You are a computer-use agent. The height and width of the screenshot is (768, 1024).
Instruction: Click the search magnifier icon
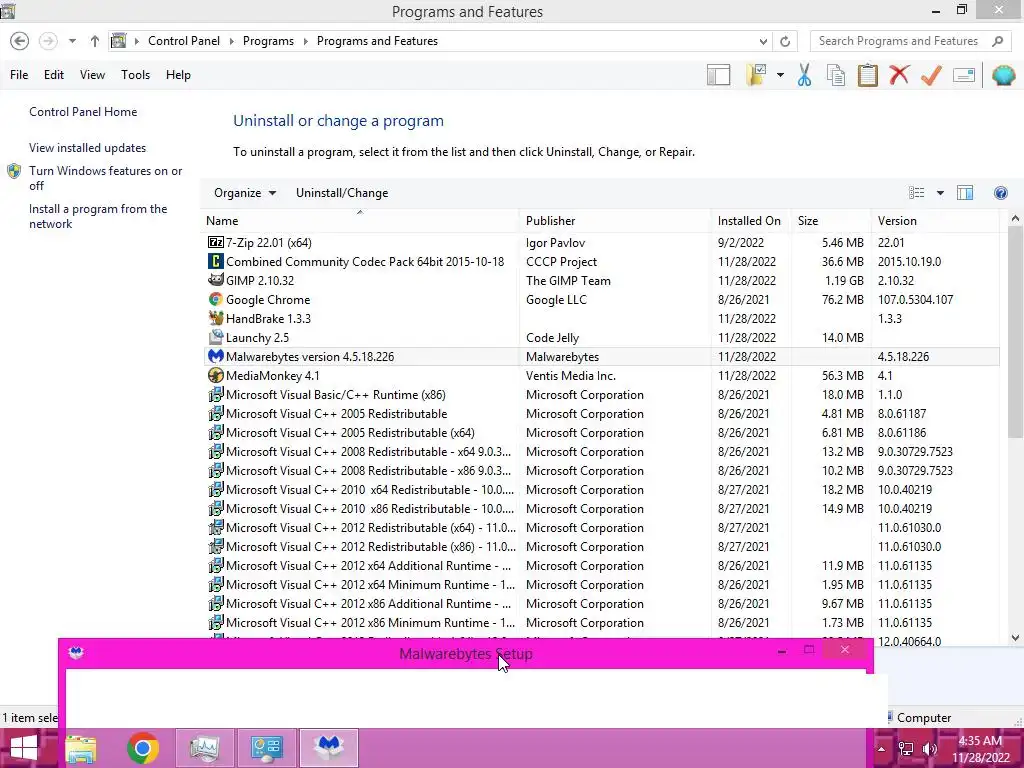tap(997, 41)
